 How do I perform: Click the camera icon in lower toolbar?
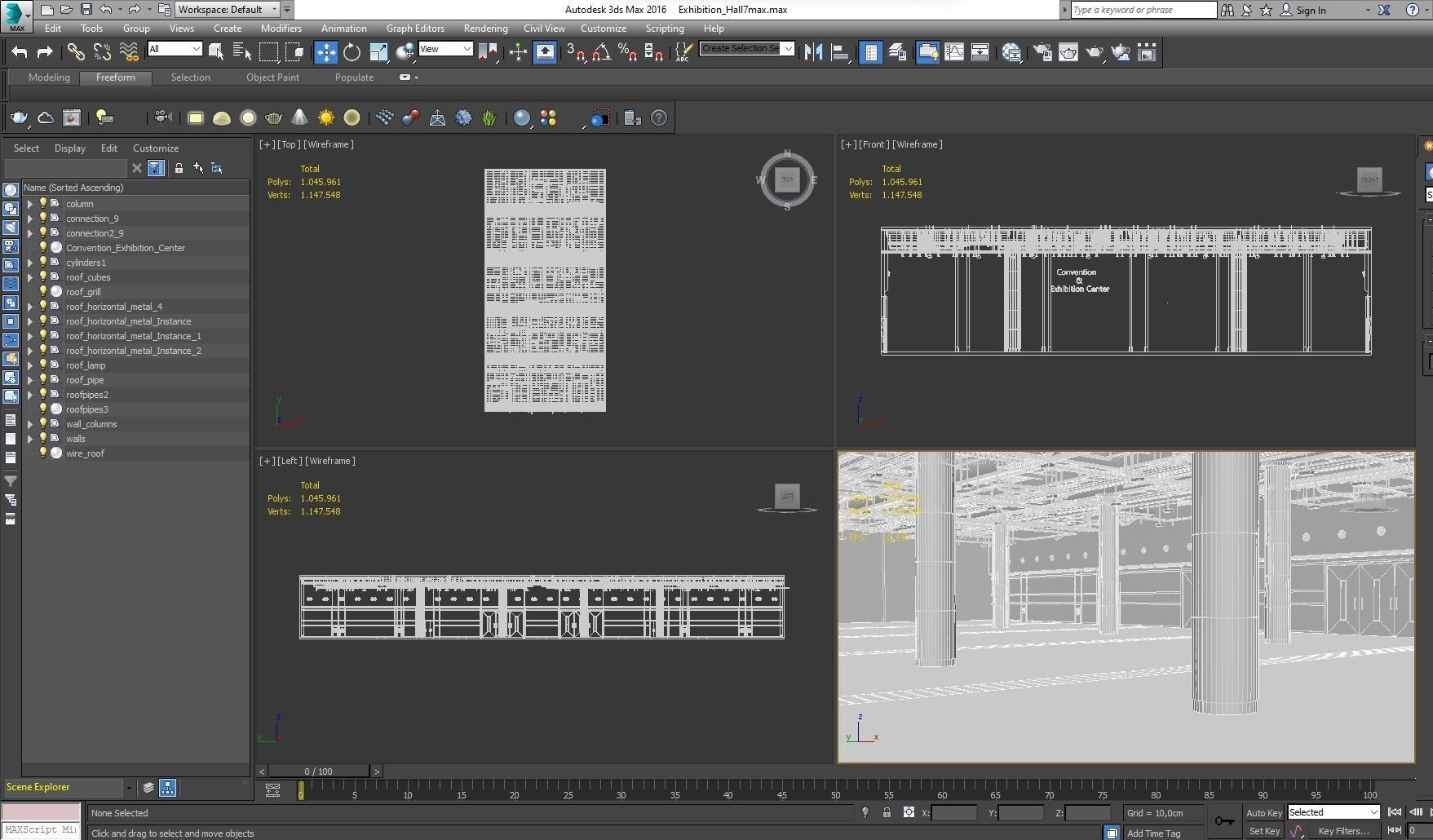click(162, 118)
